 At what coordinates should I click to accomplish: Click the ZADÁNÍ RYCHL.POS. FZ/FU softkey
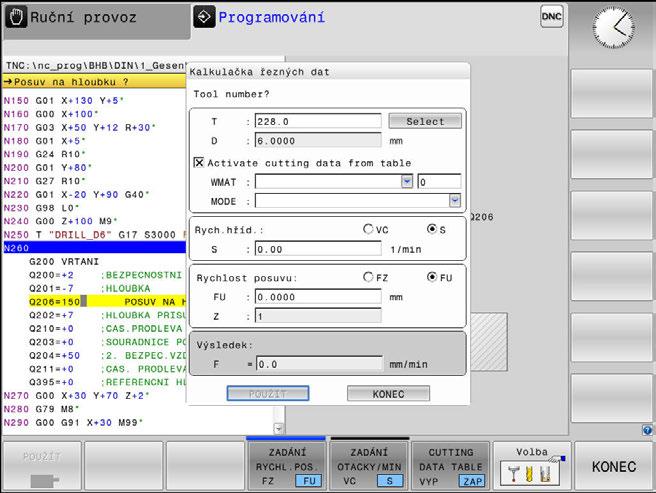coord(287,466)
